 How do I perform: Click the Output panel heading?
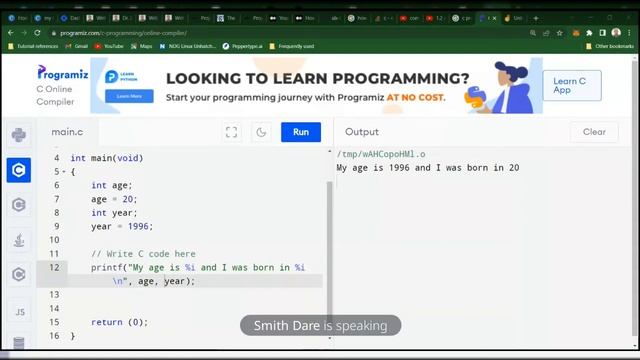tap(362, 132)
